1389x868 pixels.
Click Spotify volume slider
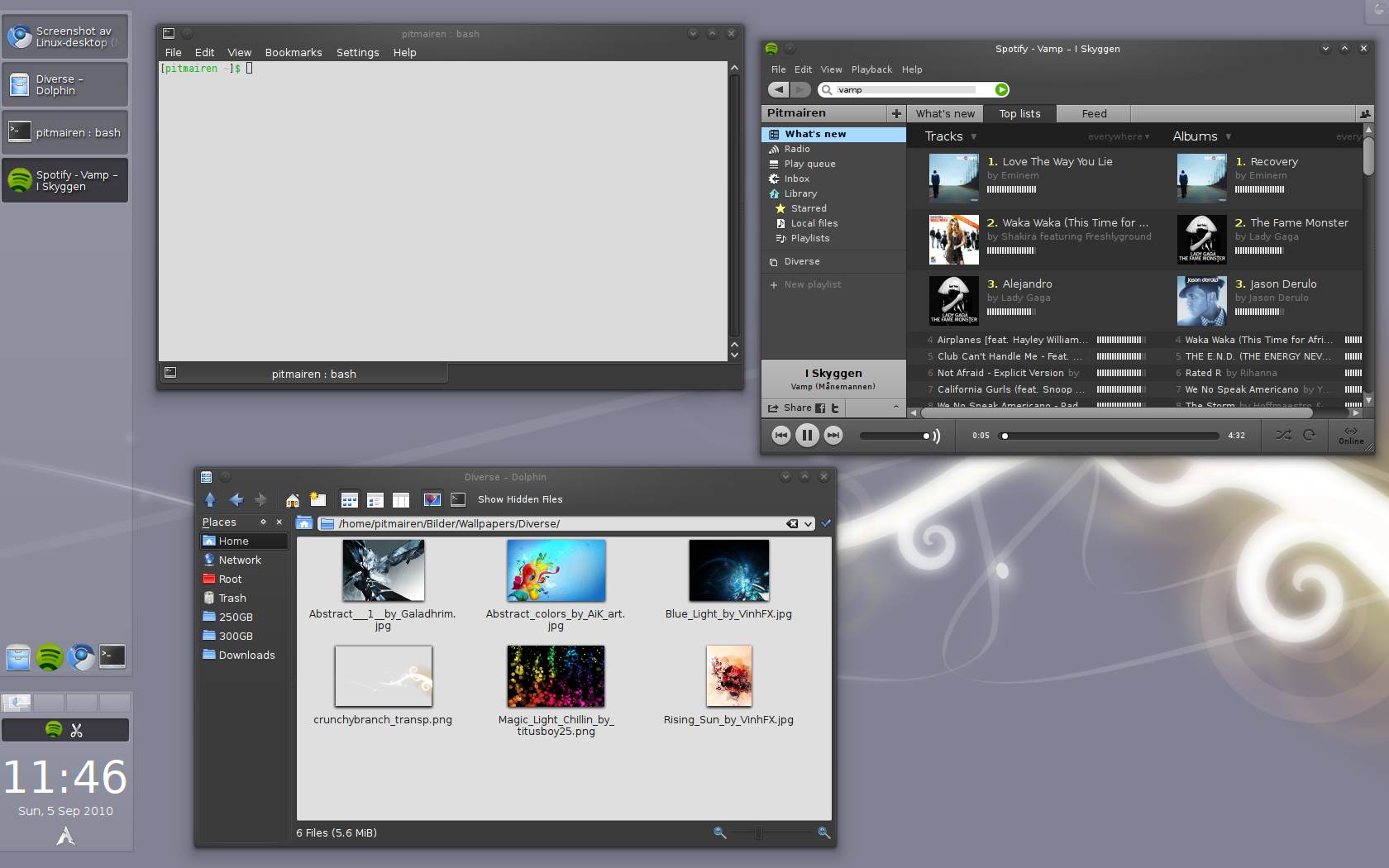[x=895, y=436]
